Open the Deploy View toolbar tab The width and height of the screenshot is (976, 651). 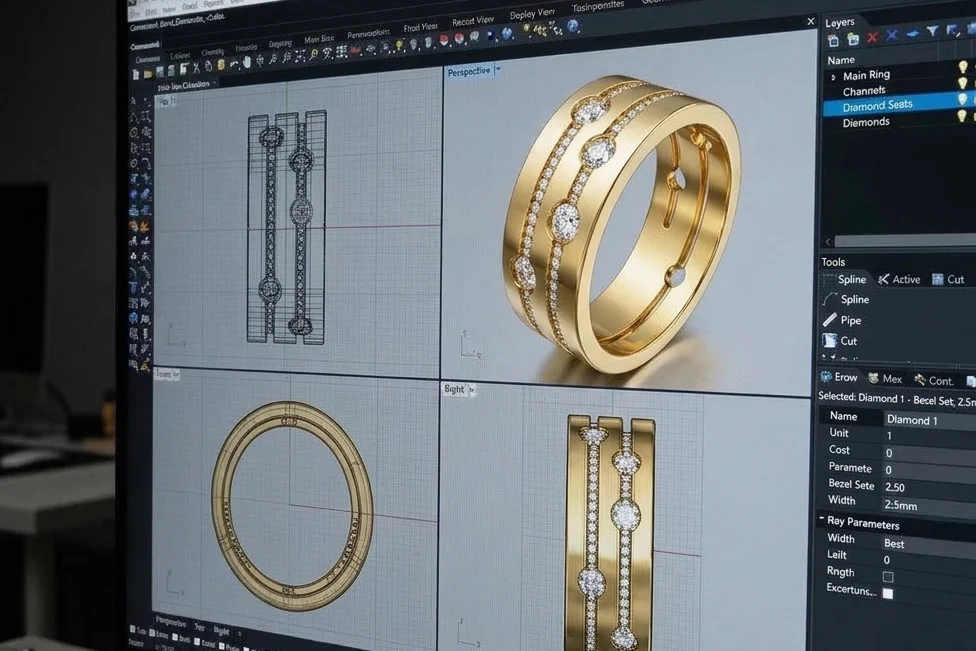pyautogui.click(x=532, y=13)
